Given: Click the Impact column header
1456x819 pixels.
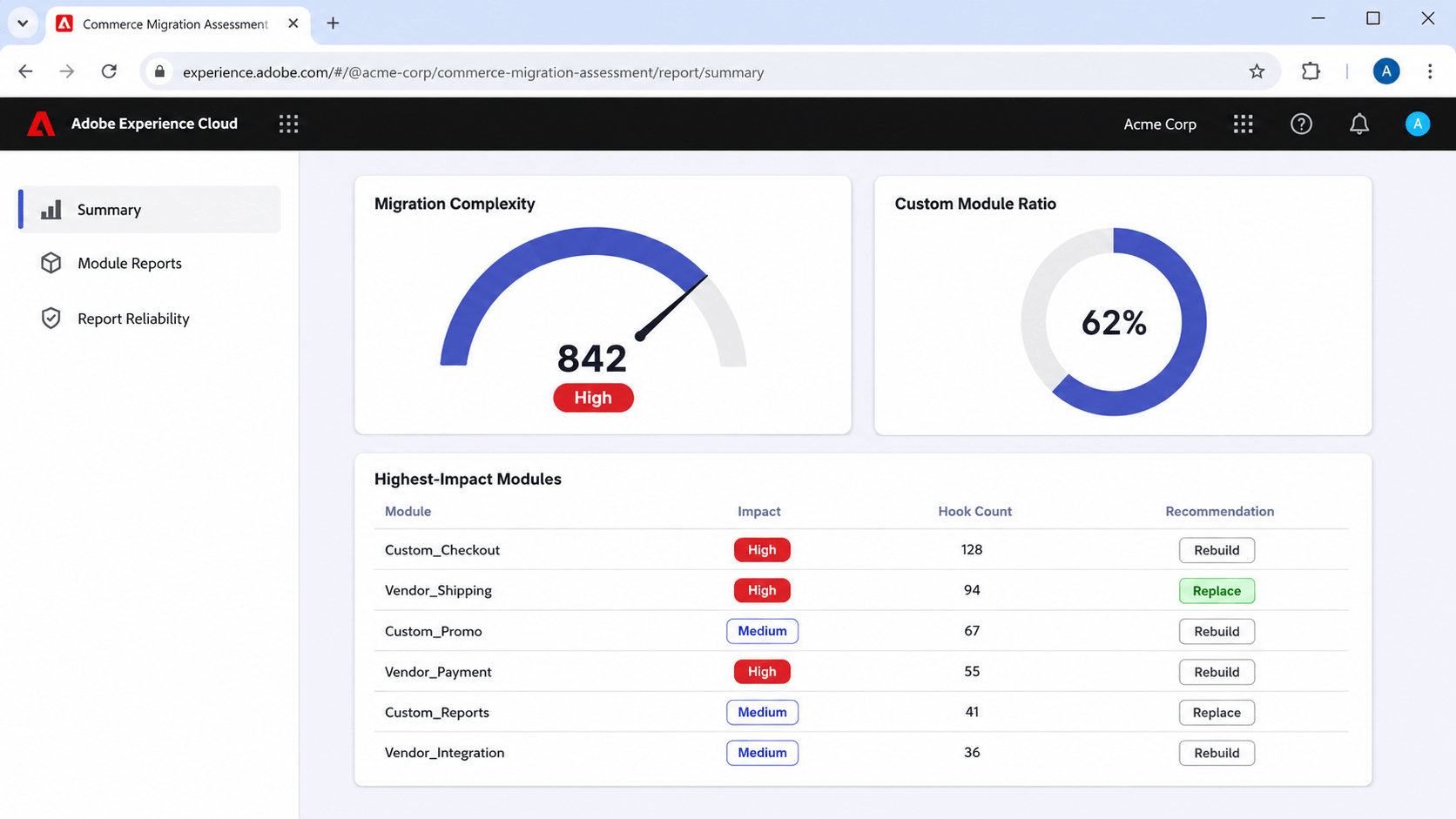Looking at the screenshot, I should [x=758, y=511].
